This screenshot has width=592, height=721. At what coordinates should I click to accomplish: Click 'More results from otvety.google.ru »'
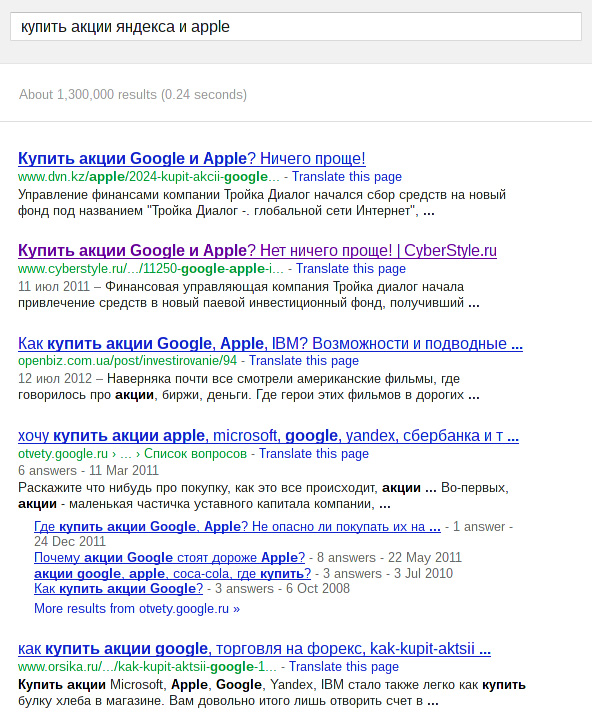pyautogui.click(x=137, y=609)
